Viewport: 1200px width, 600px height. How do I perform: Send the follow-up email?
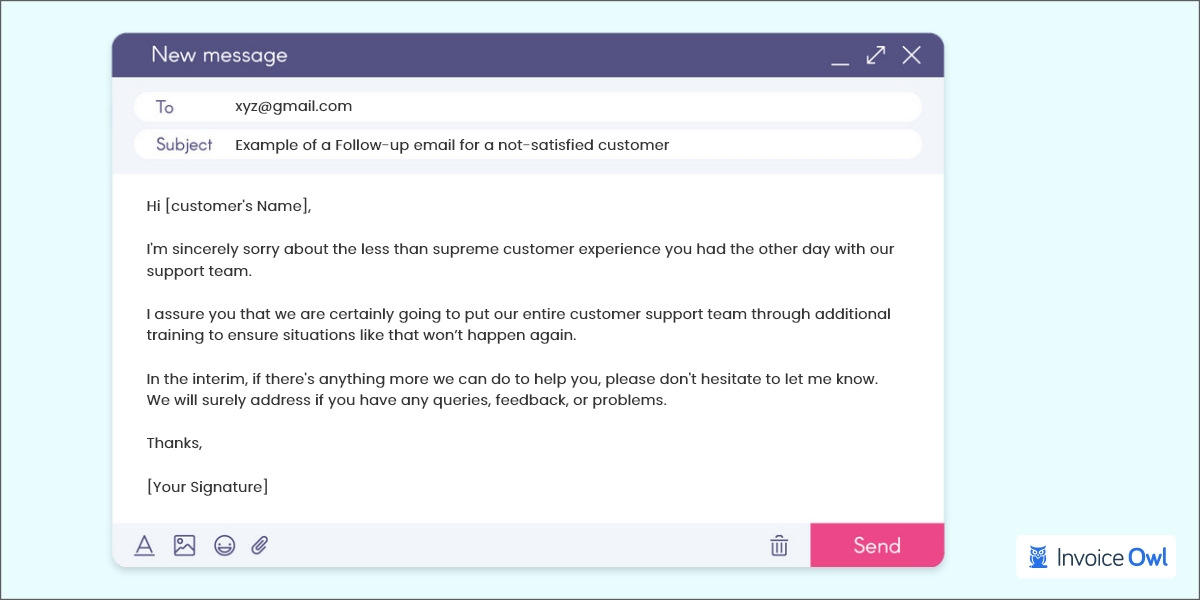[877, 545]
